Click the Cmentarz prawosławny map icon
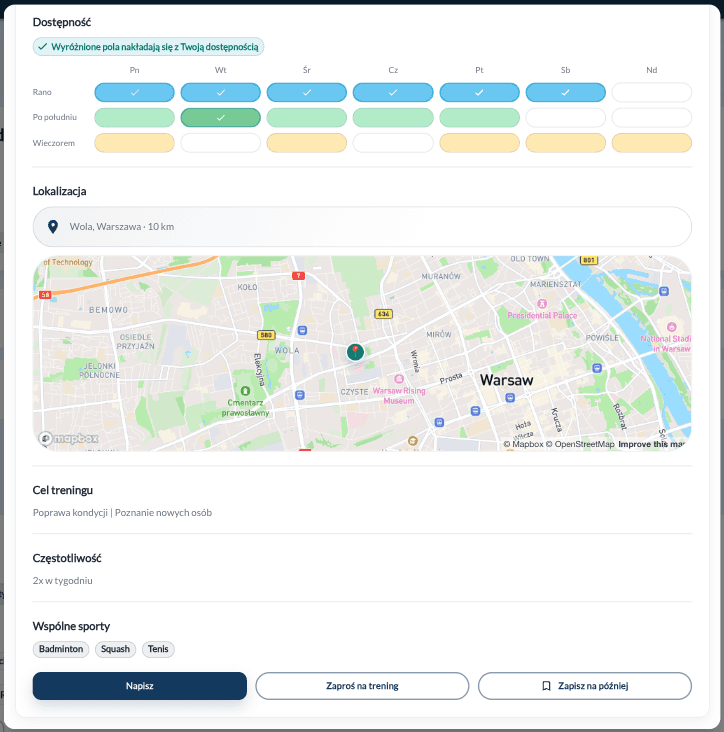The width and height of the screenshot is (724, 732). pyautogui.click(x=245, y=389)
